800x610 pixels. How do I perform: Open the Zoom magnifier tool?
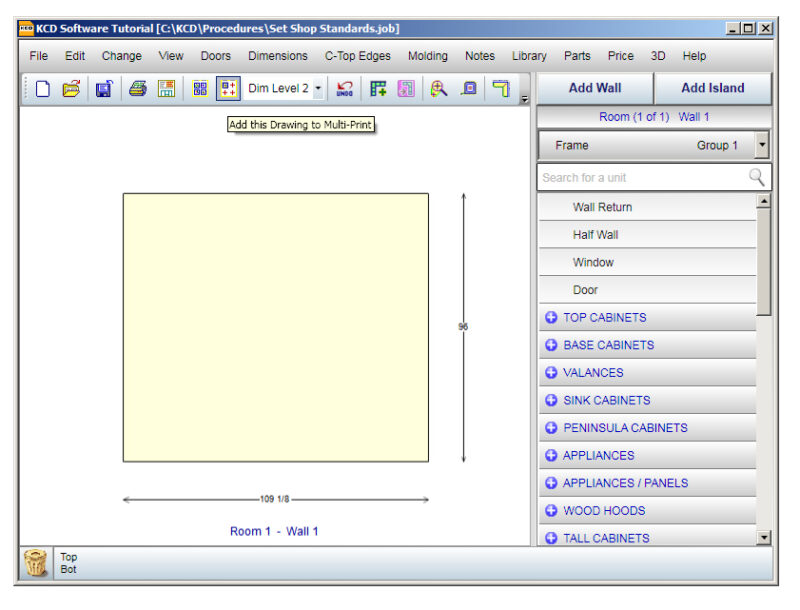coord(440,89)
